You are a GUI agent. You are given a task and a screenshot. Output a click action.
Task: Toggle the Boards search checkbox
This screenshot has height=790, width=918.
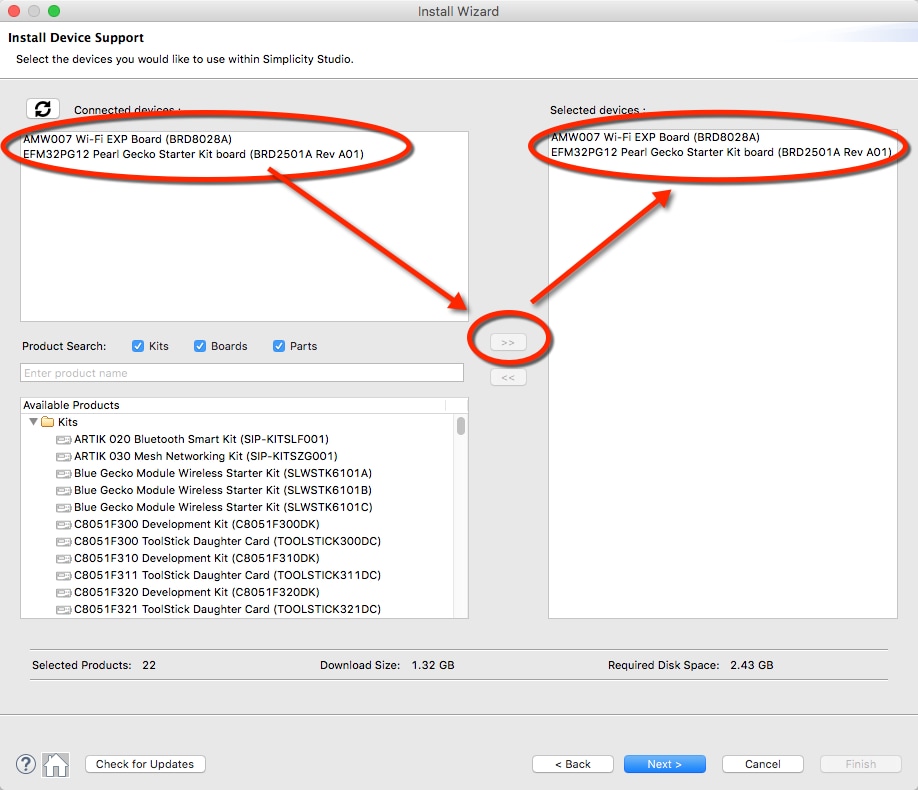click(200, 346)
